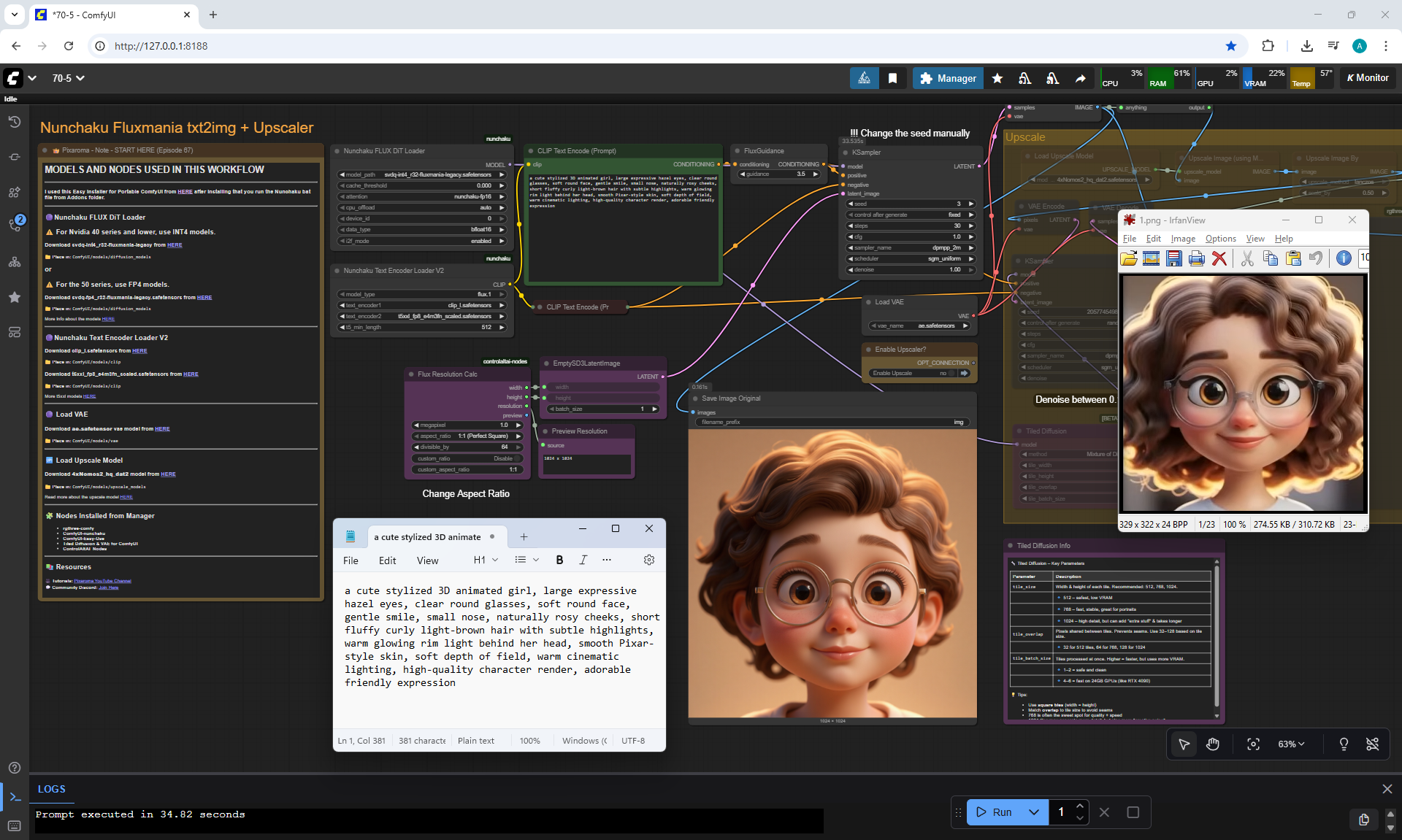The height and width of the screenshot is (840, 1402).
Task: Click IrfanView image information icon
Action: [1343, 258]
